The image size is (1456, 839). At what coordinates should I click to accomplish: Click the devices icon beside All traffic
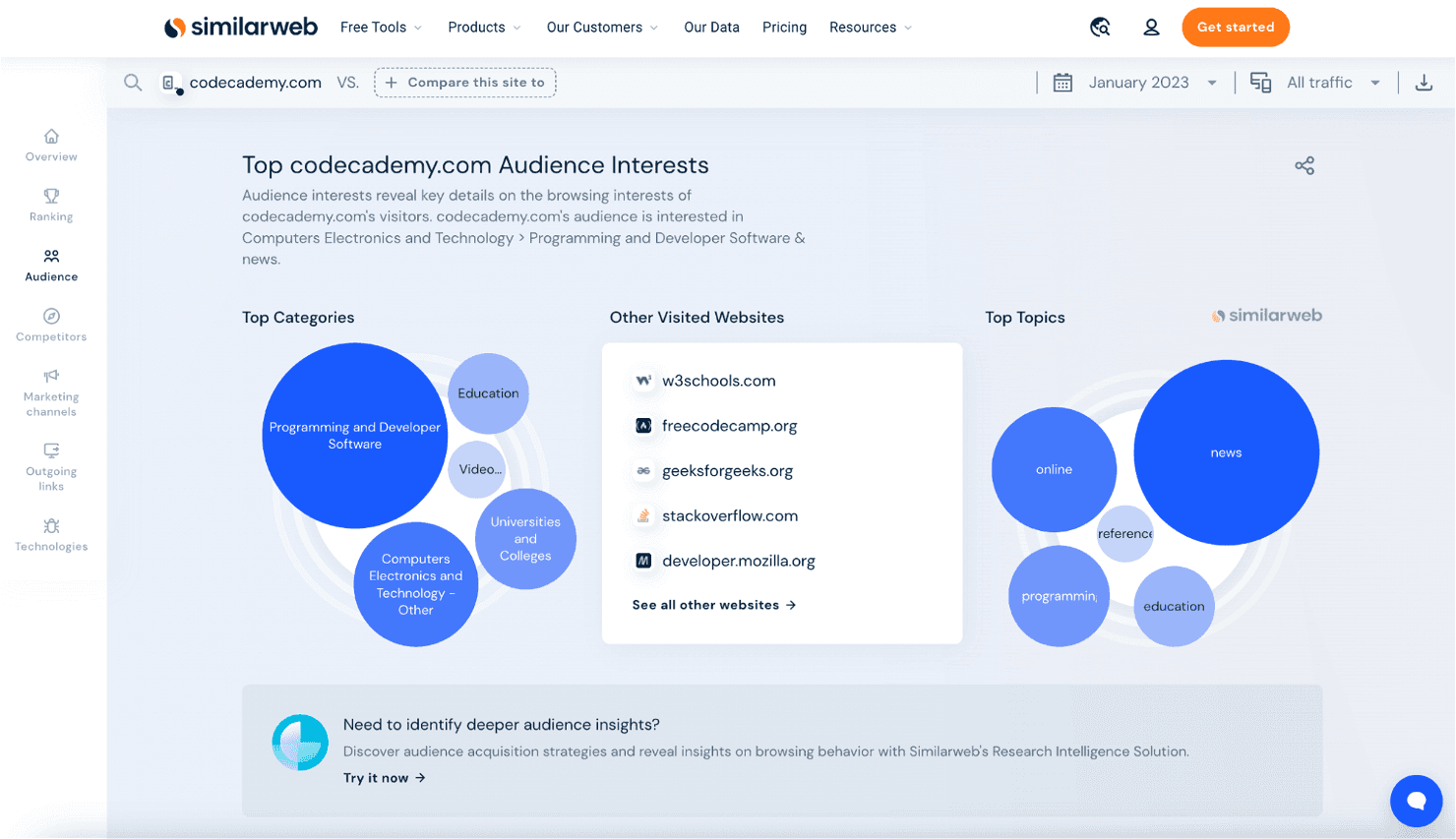tap(1260, 83)
